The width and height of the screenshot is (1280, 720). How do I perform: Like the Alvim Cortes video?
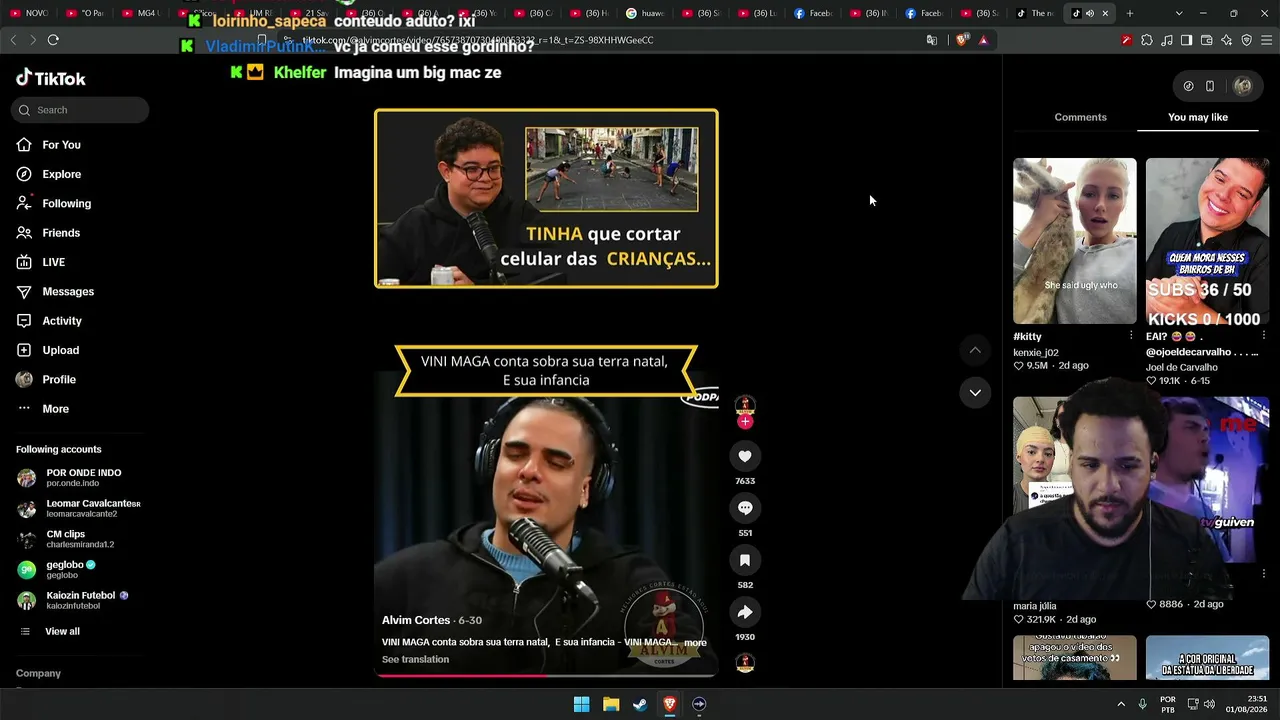[745, 456]
